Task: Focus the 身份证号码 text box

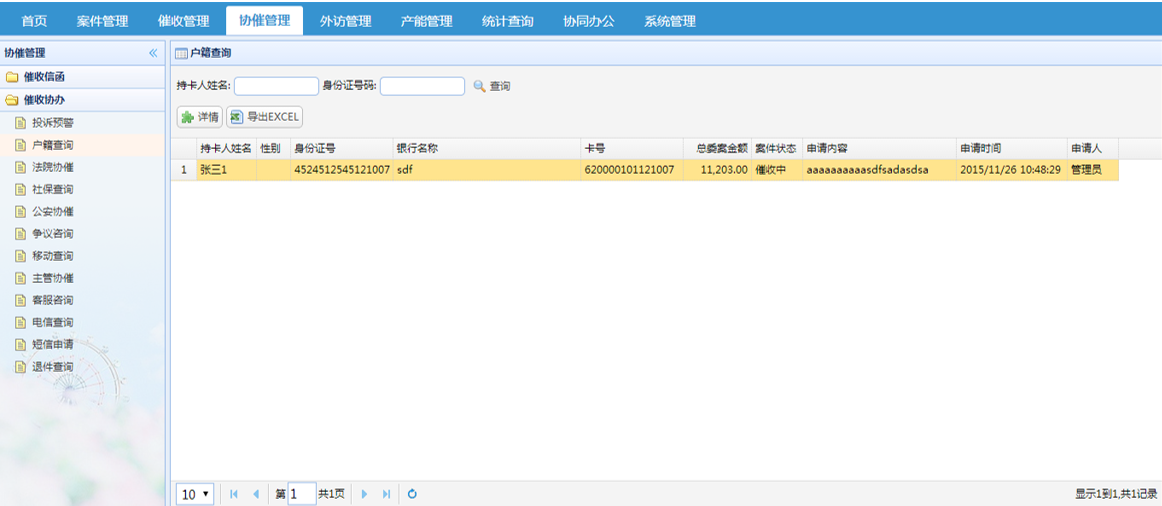Action: point(422,87)
